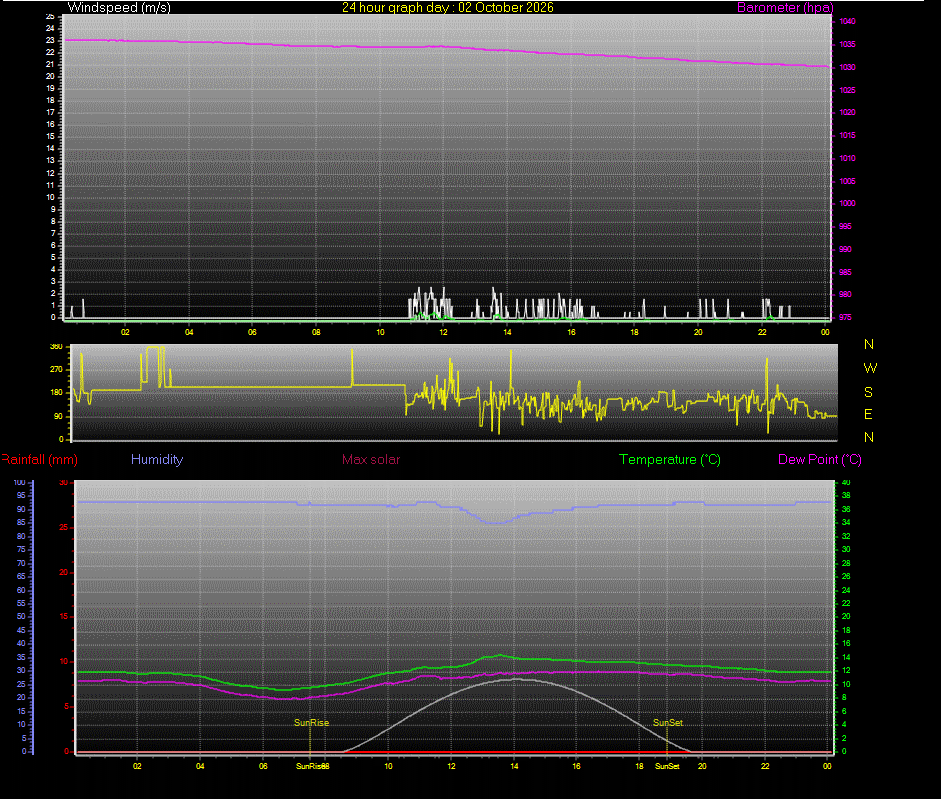
Task: Click "50" on the blue humidity scale
Action: 22,617
